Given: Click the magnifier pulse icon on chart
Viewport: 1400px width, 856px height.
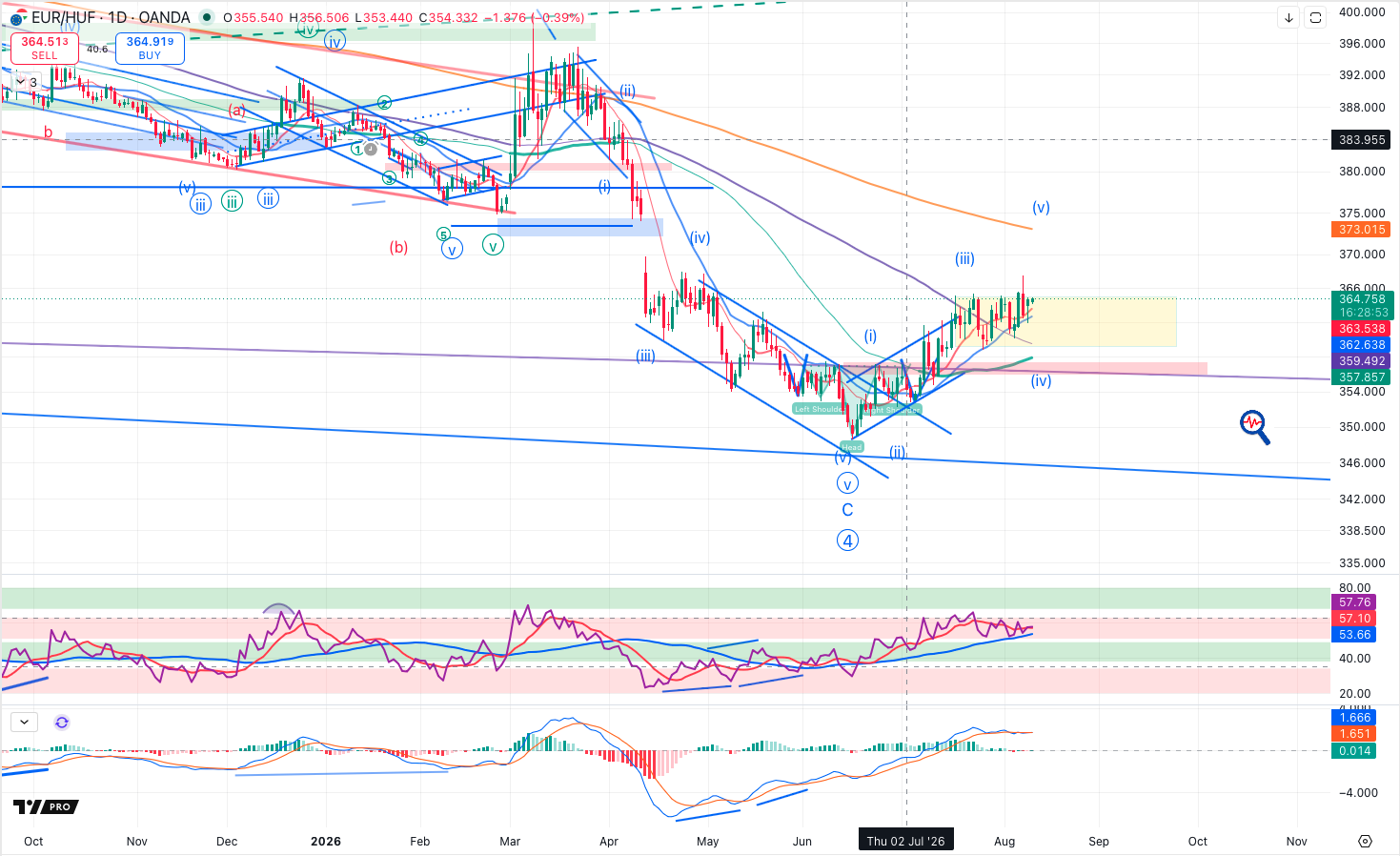Looking at the screenshot, I should click(1255, 427).
